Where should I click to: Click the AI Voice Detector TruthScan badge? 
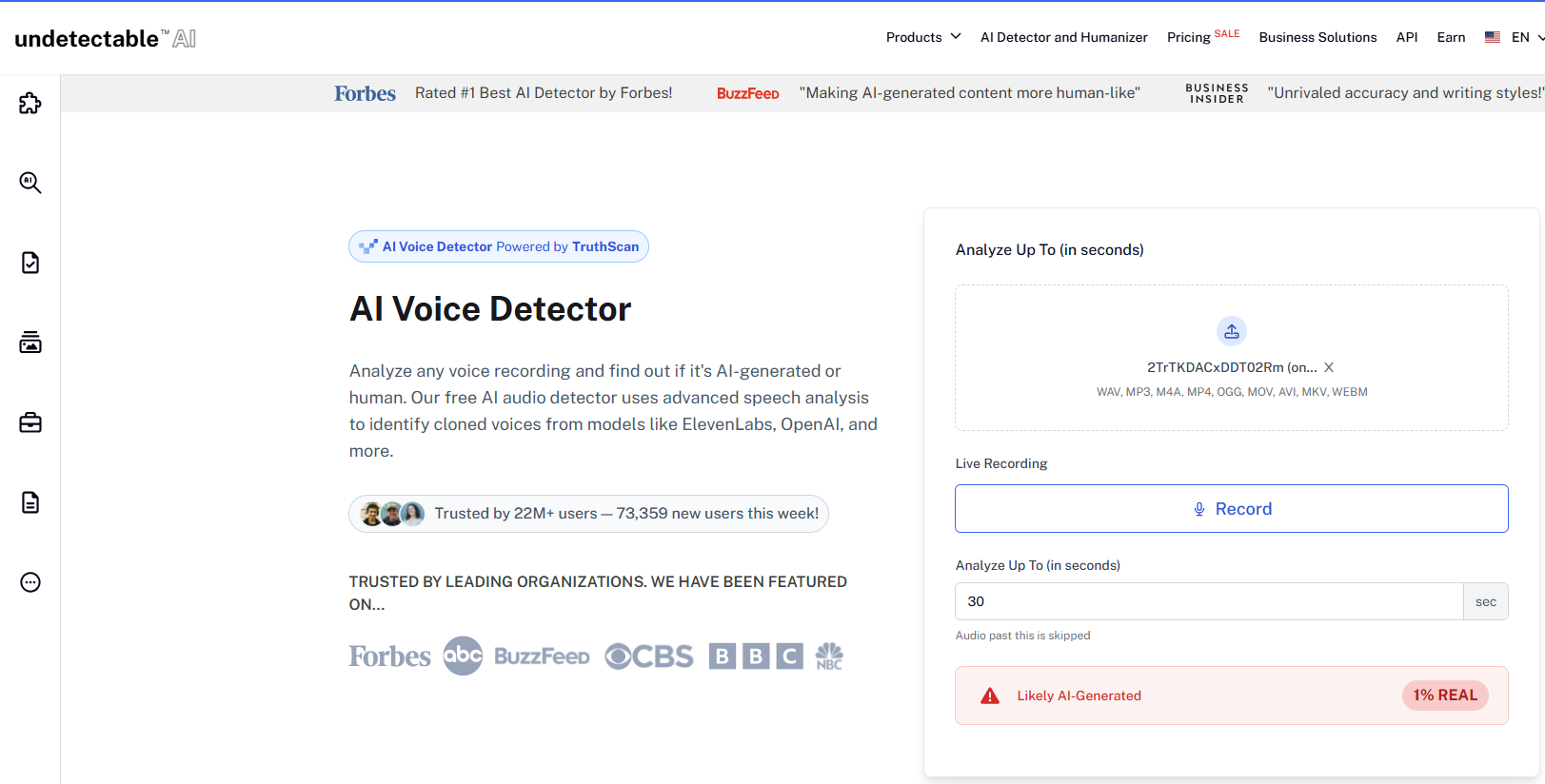click(499, 246)
